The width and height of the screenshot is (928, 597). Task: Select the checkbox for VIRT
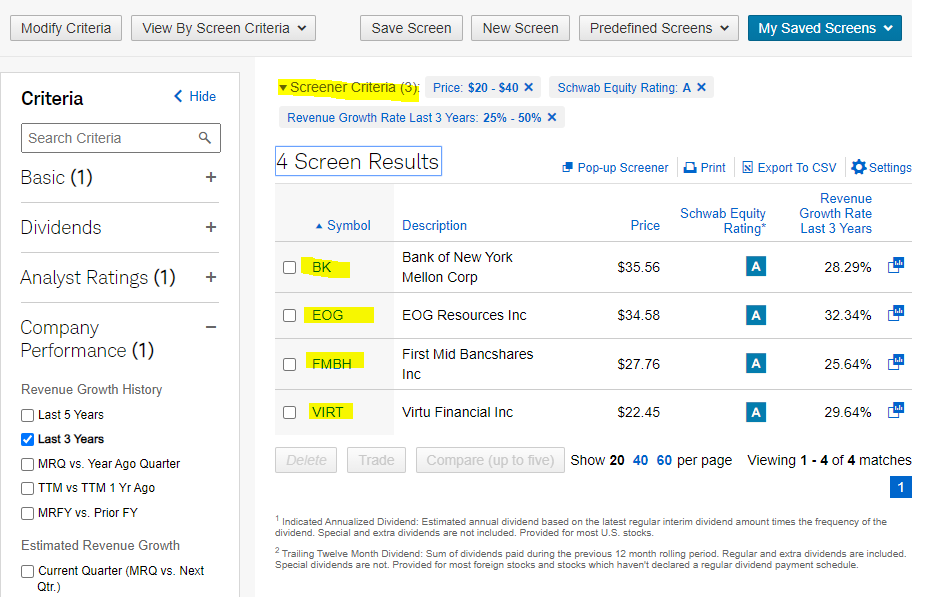click(289, 412)
